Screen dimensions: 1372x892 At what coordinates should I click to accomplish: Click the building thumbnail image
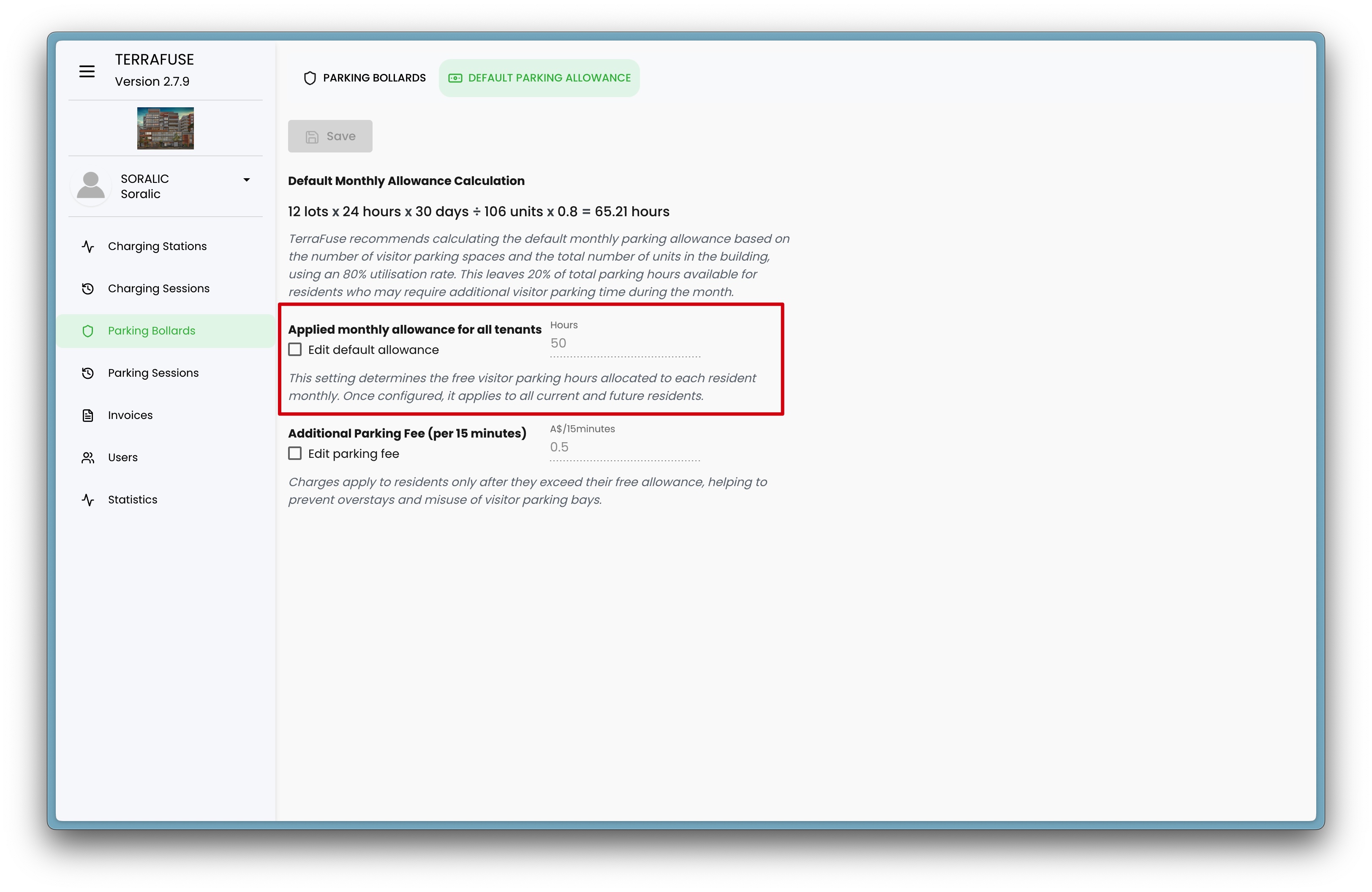click(x=166, y=128)
